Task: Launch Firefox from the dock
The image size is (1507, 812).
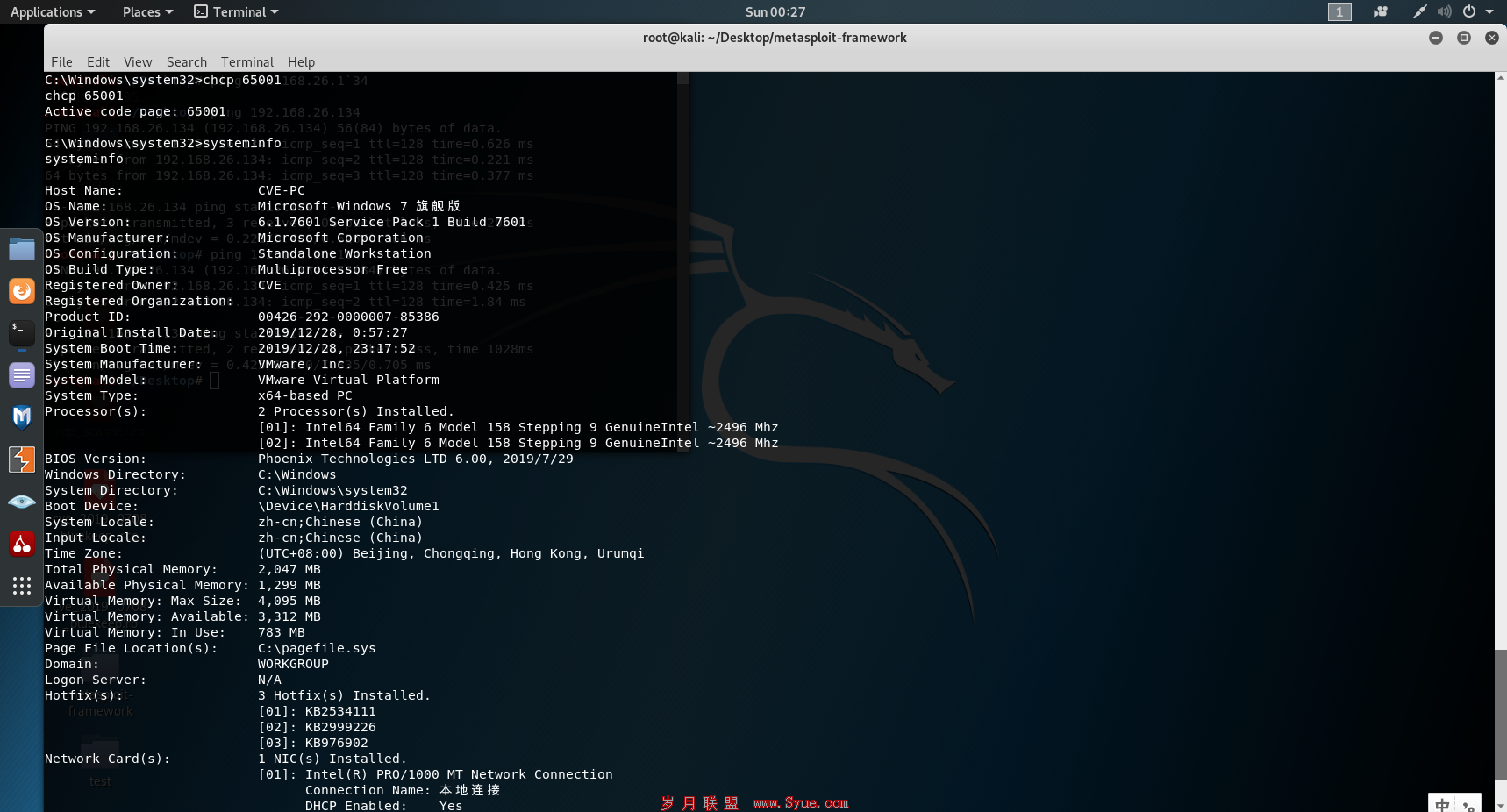Action: pos(21,291)
